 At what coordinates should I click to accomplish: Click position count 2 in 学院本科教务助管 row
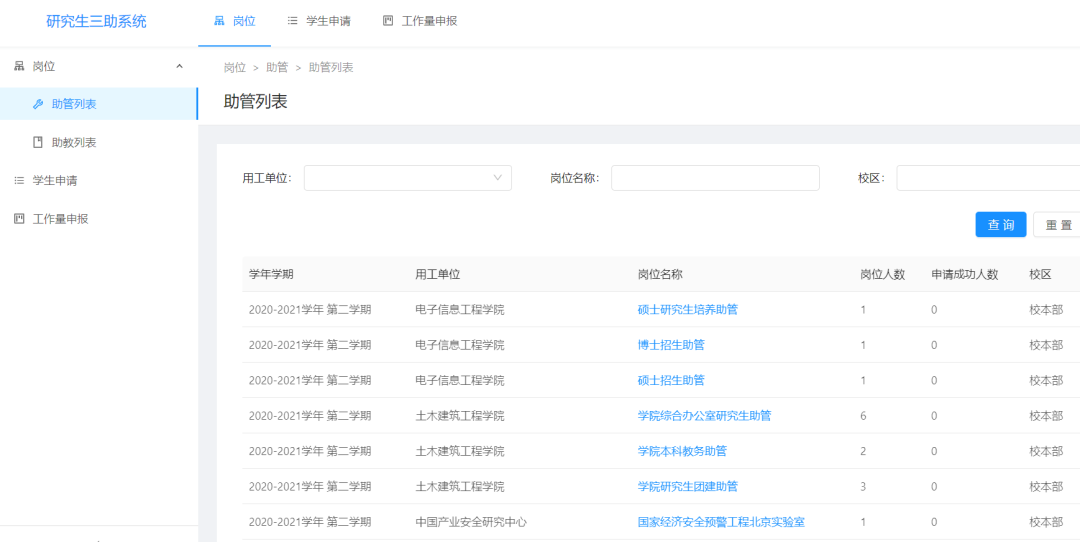(x=864, y=451)
